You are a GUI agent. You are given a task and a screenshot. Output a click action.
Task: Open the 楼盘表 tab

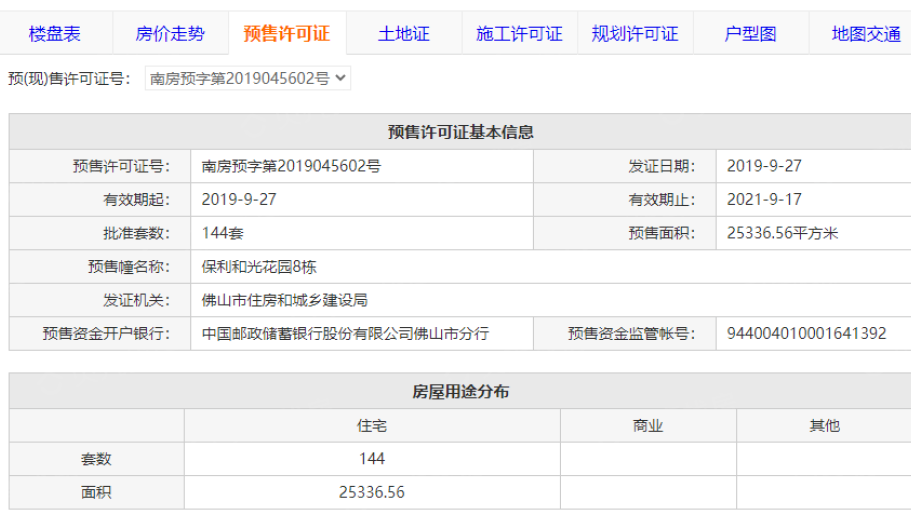55,34
